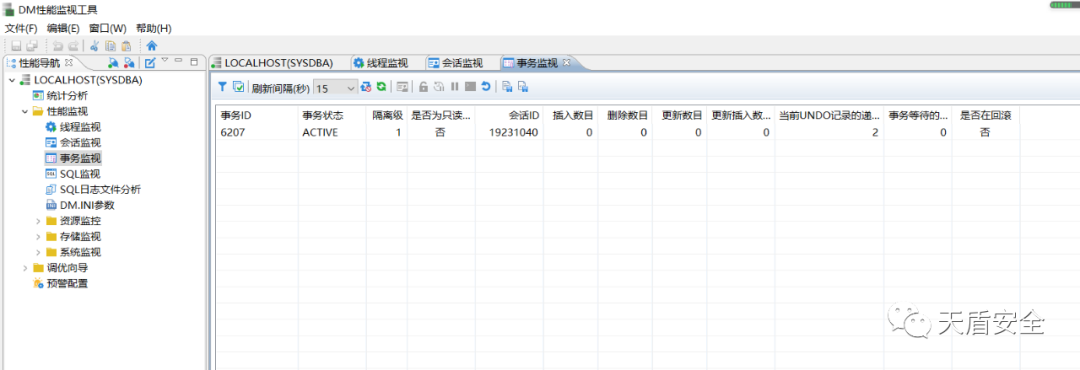Screen dimensions: 1080x370
Task: Close the 性能导航 panel tab
Action: 68,63
